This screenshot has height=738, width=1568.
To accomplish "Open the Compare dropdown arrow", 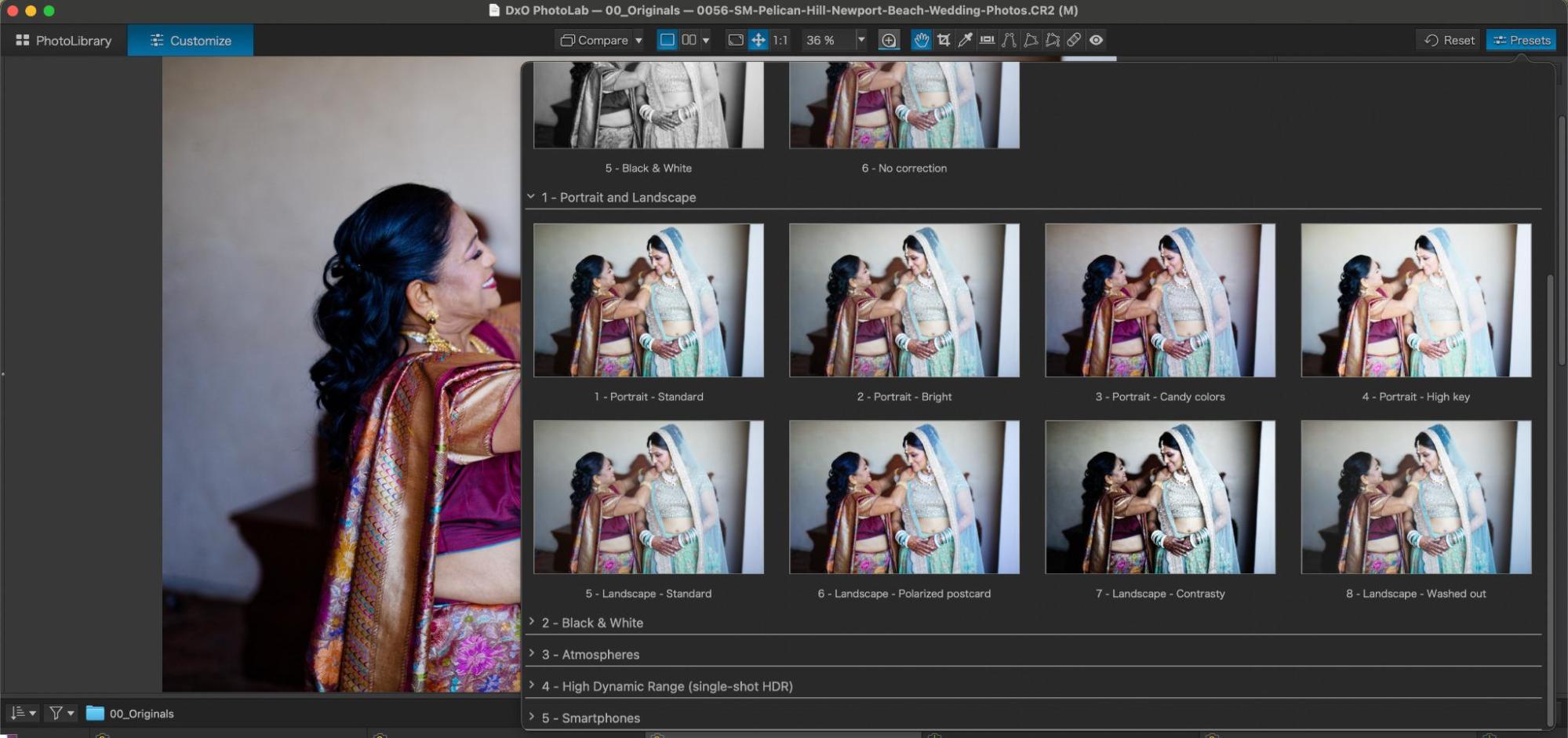I will [x=638, y=40].
